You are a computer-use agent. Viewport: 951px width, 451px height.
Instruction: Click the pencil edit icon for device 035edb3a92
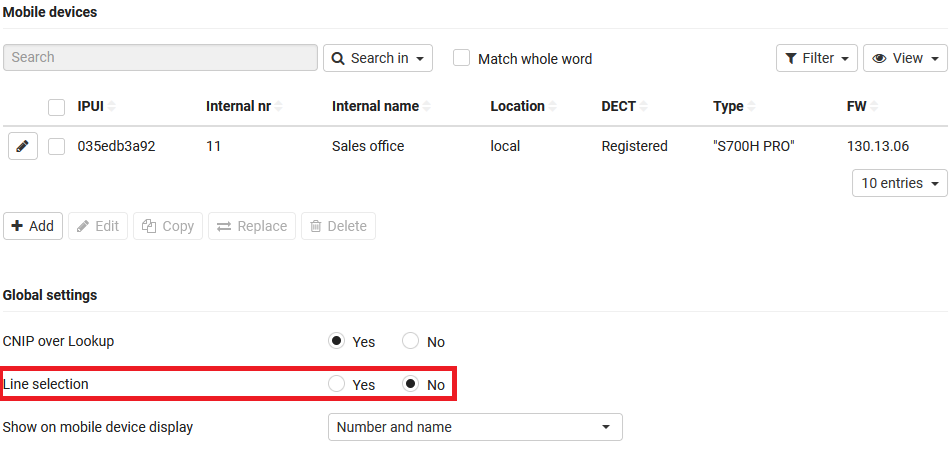(x=22, y=146)
